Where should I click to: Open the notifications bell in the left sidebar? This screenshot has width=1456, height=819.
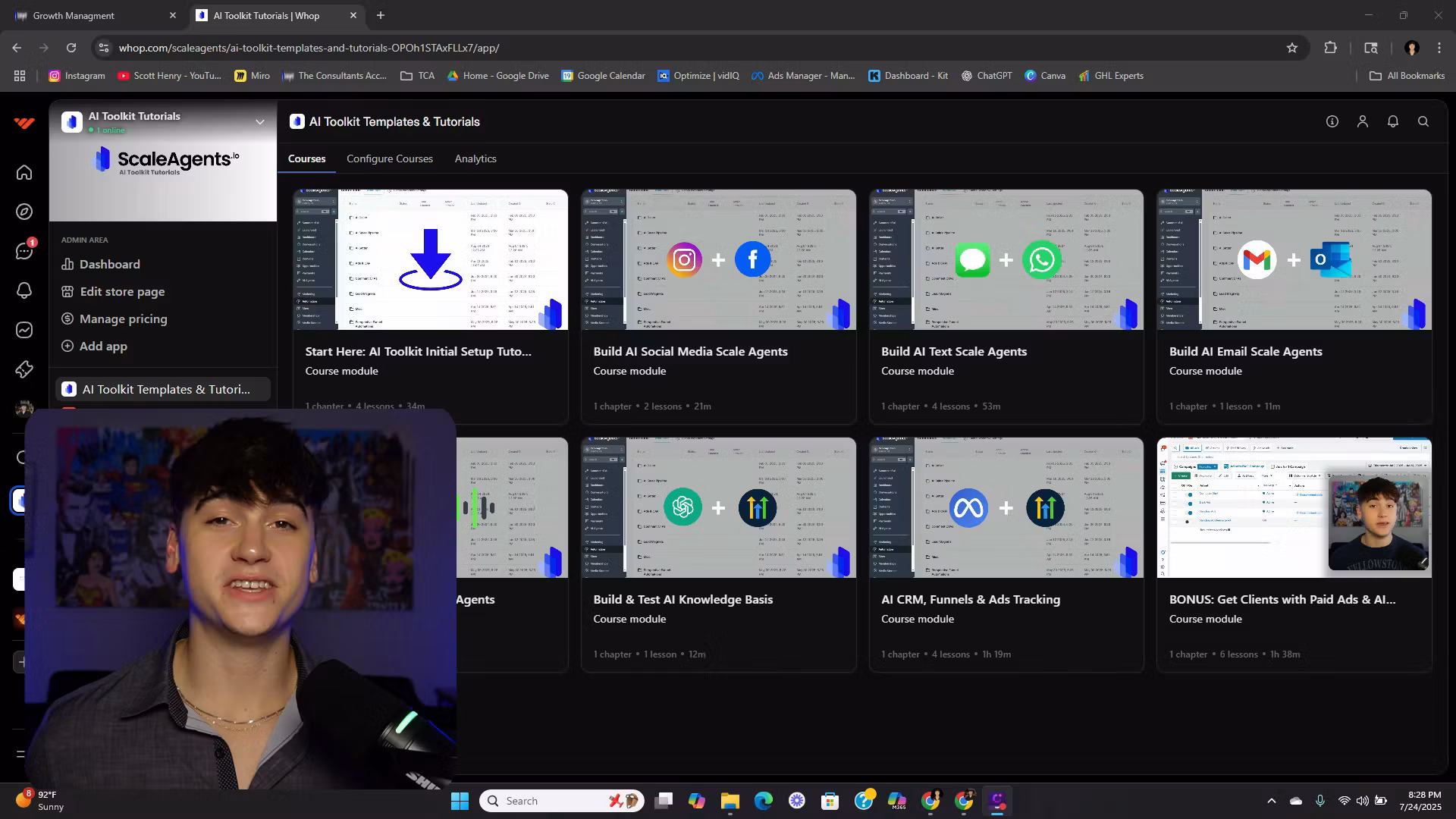[24, 290]
